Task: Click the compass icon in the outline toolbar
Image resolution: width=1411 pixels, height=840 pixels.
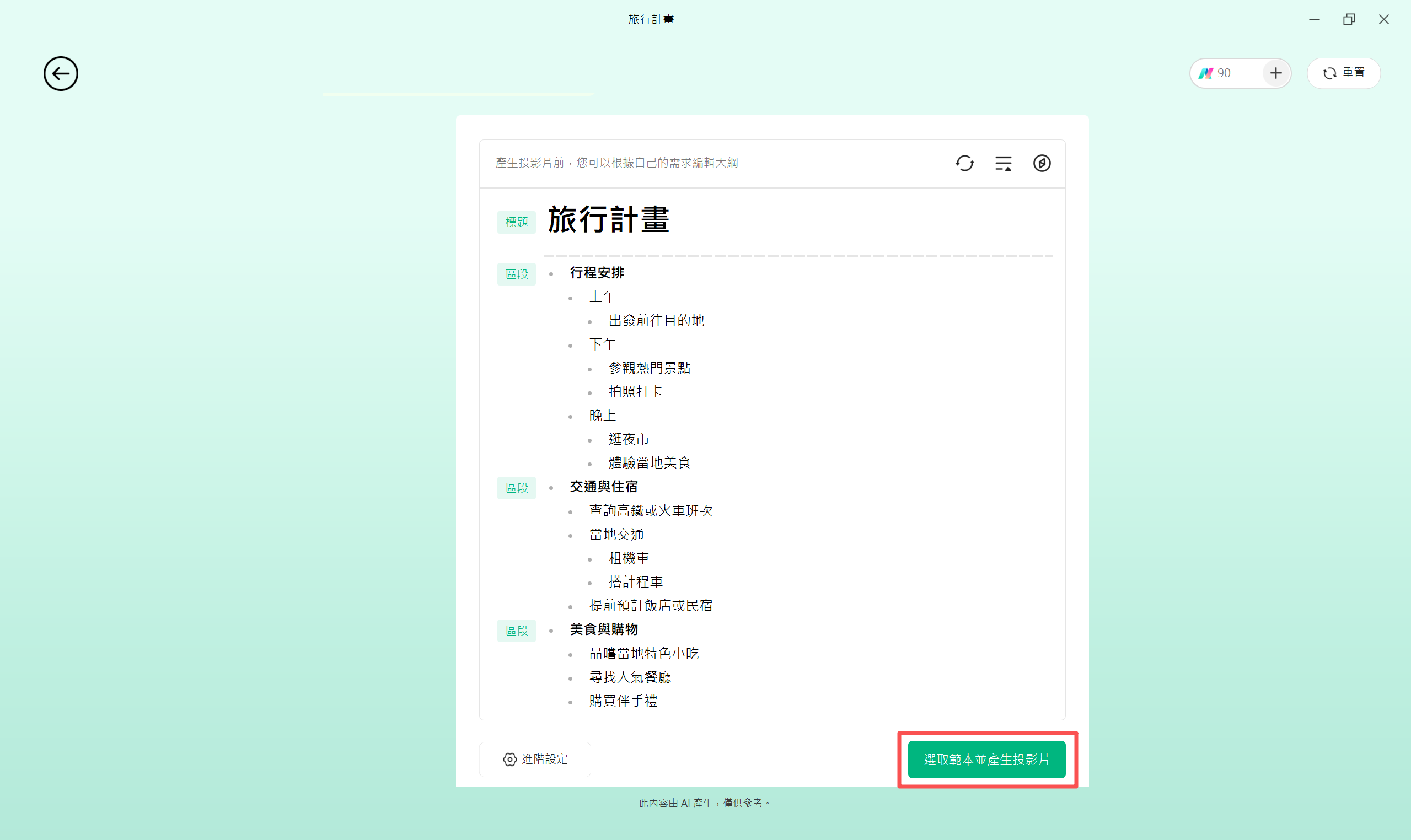Action: (1042, 163)
